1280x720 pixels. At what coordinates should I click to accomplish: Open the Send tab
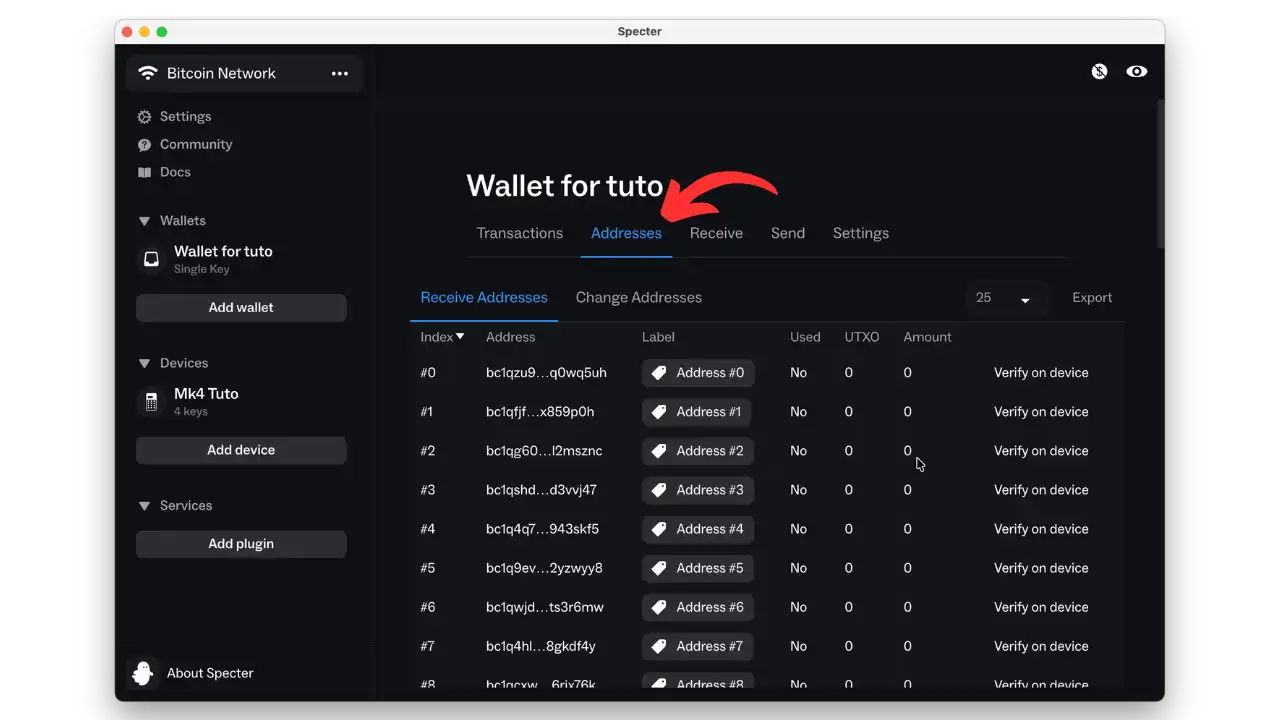pos(788,233)
